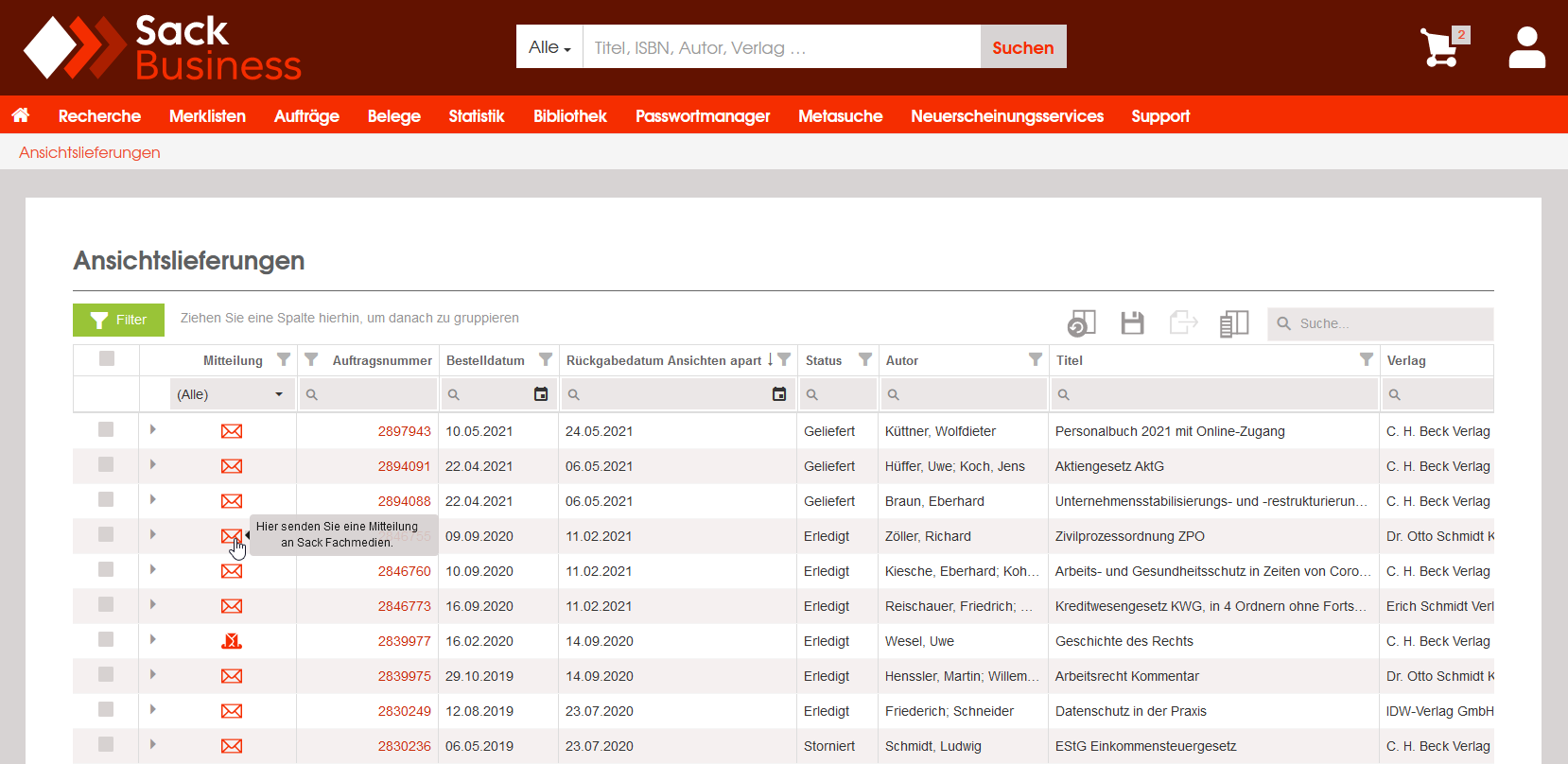The height and width of the screenshot is (764, 1568).
Task: Open the Merklisten menu
Action: point(207,115)
